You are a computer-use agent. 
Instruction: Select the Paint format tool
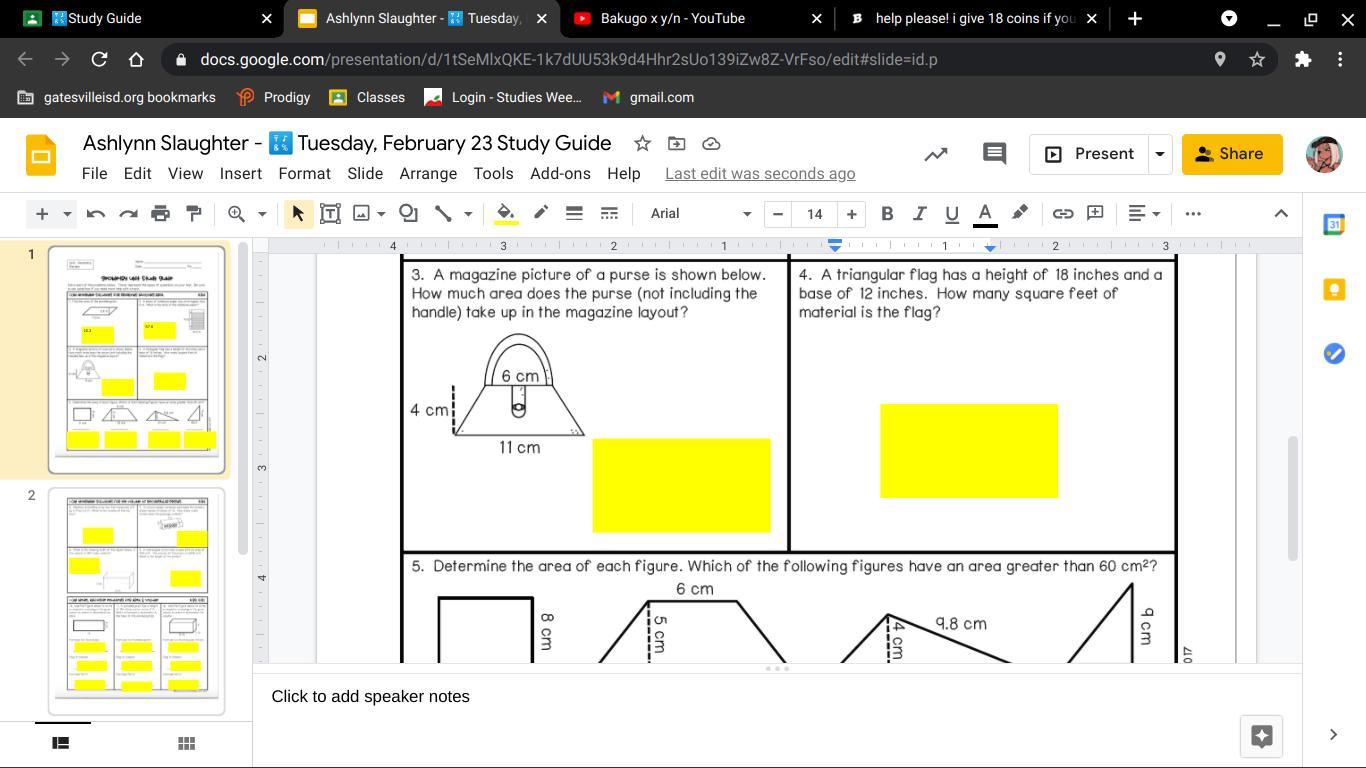[194, 213]
